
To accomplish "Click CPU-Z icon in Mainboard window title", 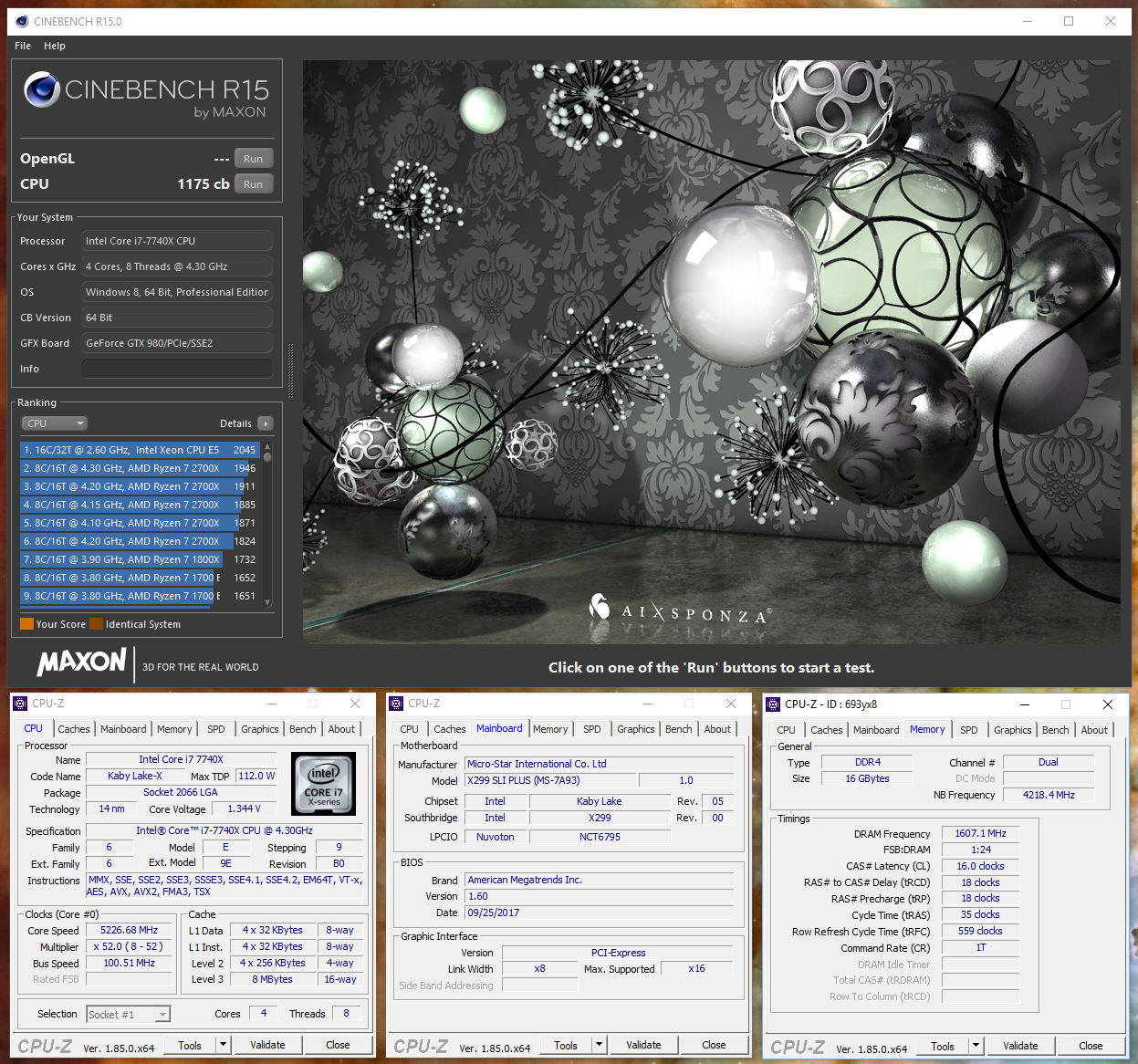I will click(396, 704).
